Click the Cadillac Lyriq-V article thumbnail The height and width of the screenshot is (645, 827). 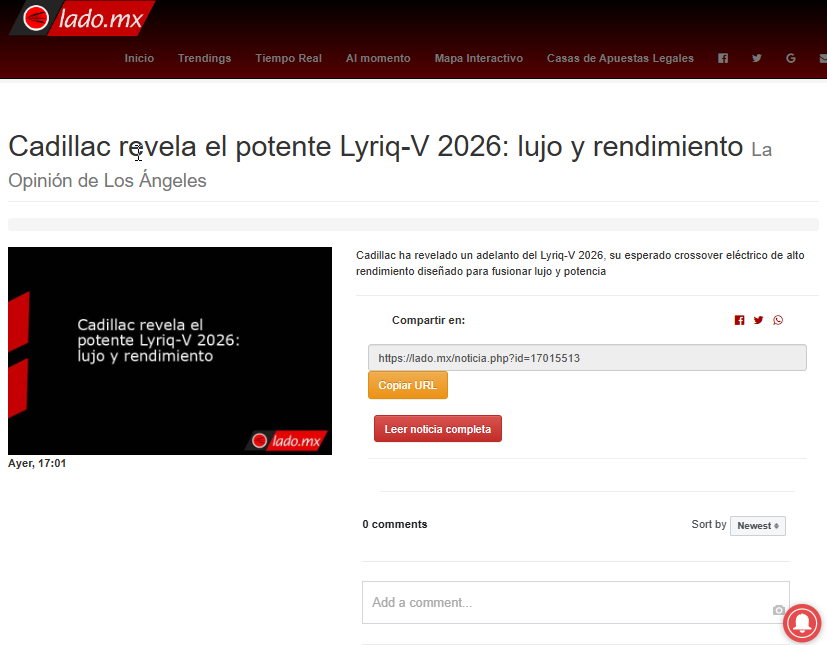click(x=170, y=351)
